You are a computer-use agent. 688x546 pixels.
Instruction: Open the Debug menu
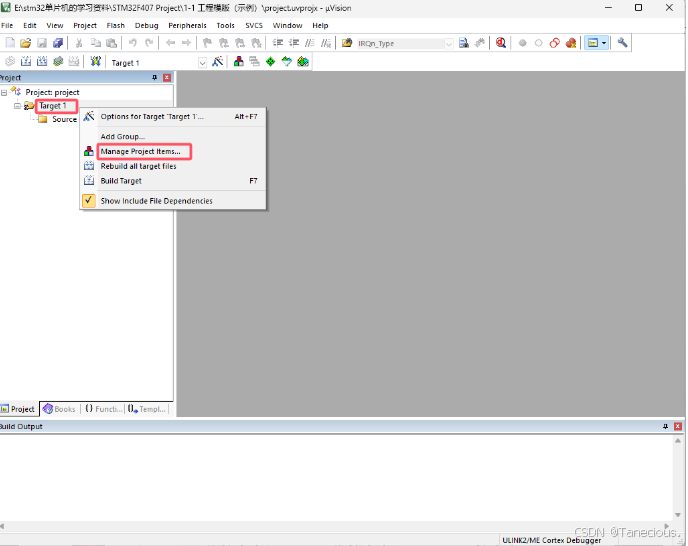point(147,25)
